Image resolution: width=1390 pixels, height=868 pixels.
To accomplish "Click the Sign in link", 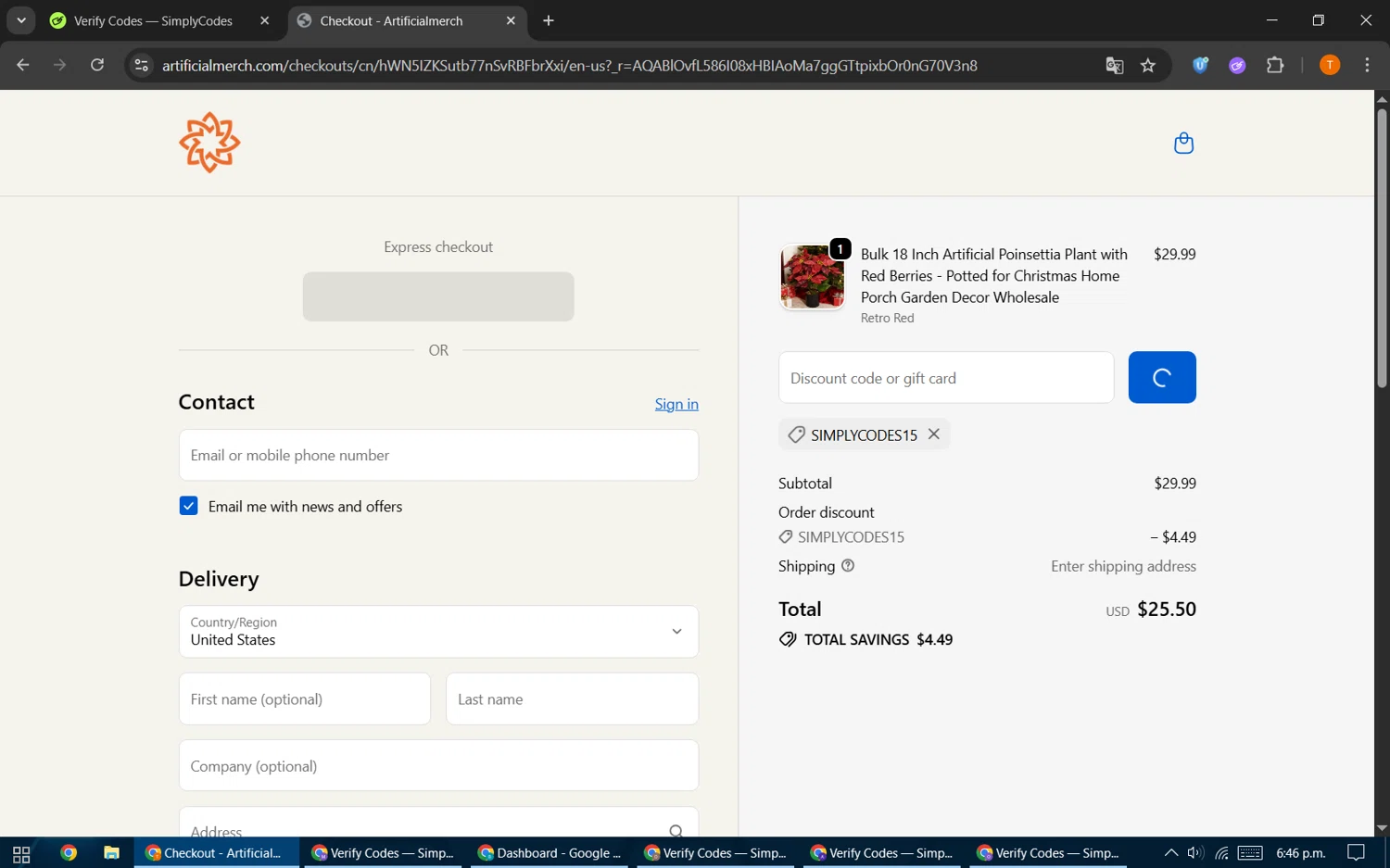I will (x=676, y=404).
